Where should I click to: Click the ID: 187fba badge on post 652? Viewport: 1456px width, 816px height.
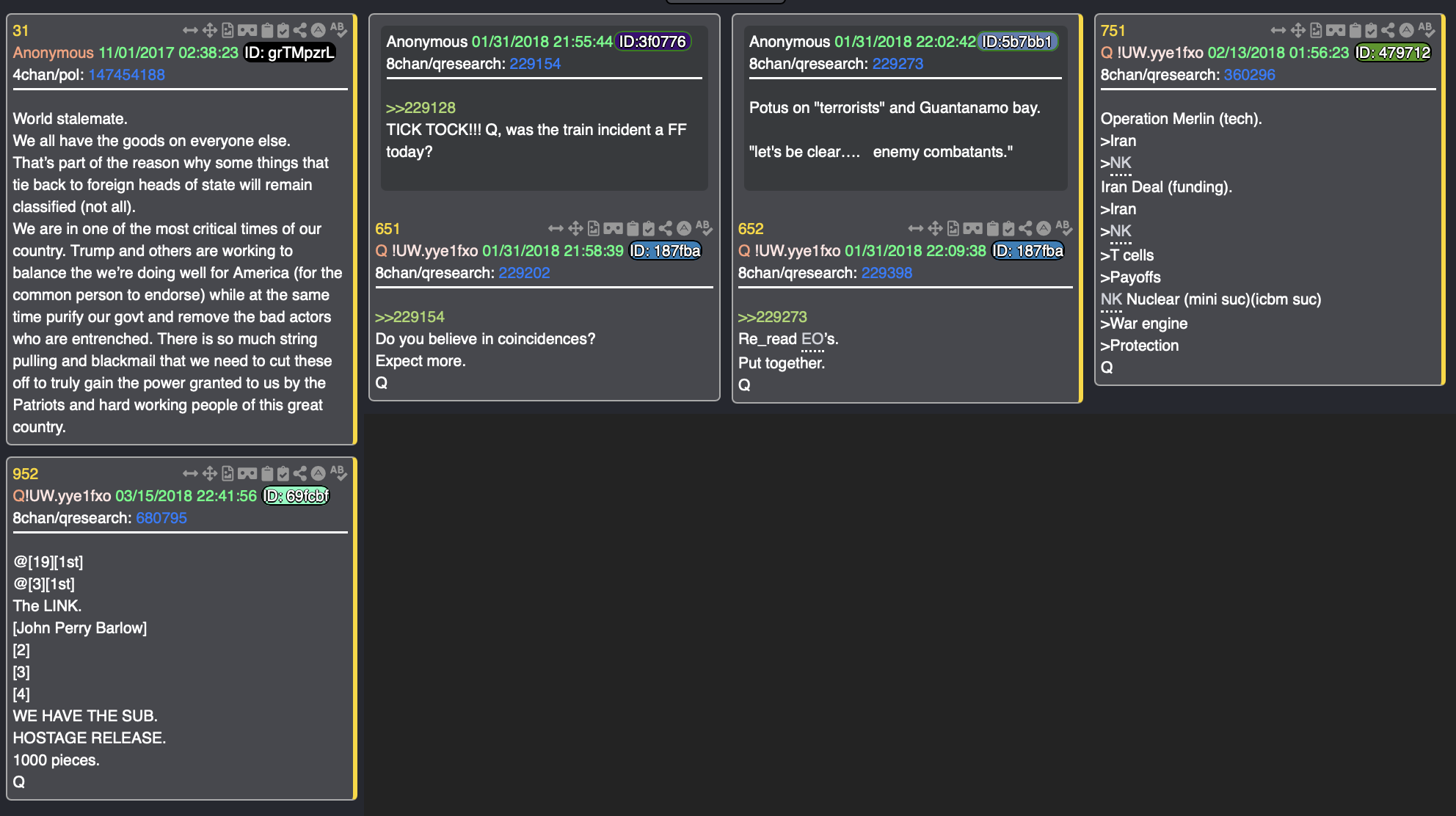pyautogui.click(x=1028, y=251)
